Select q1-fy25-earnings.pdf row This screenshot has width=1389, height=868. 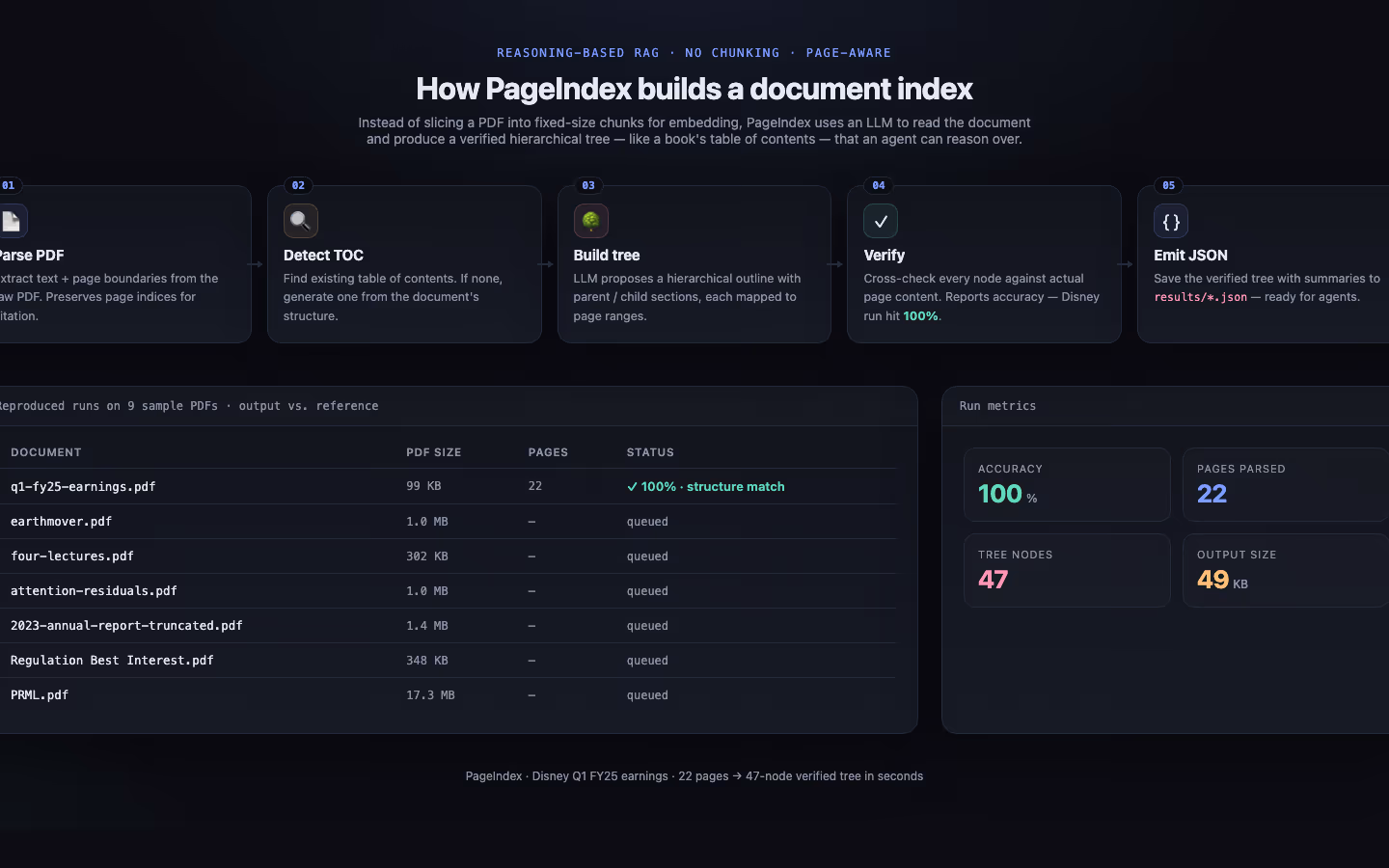tap(448, 486)
